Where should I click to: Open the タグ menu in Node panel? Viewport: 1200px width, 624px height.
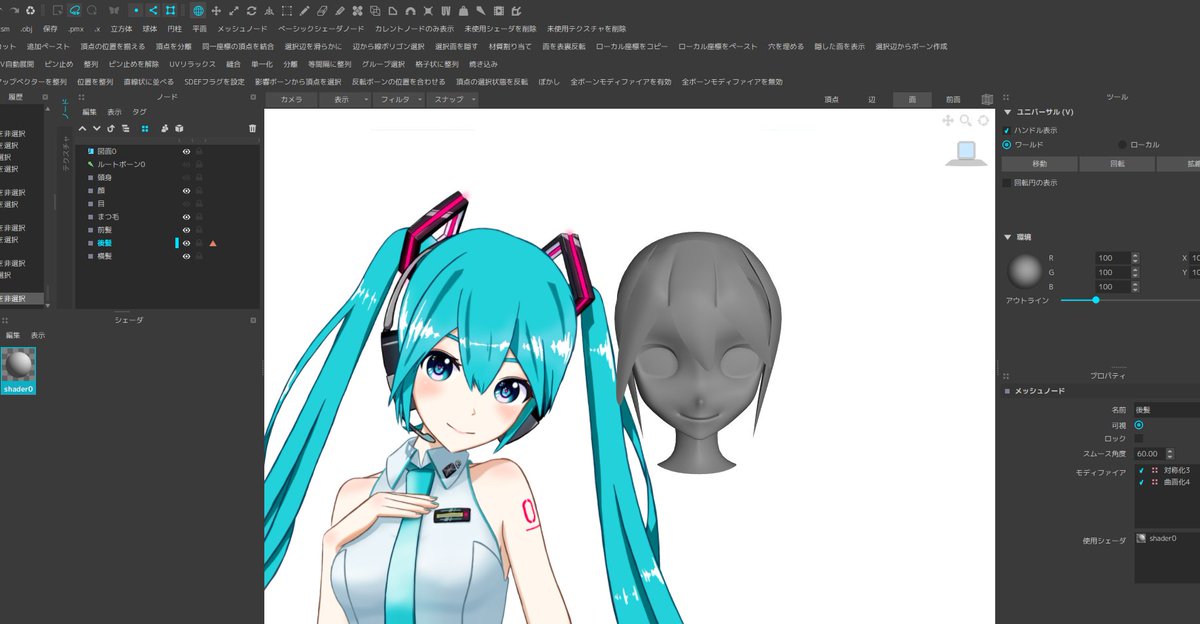(139, 112)
